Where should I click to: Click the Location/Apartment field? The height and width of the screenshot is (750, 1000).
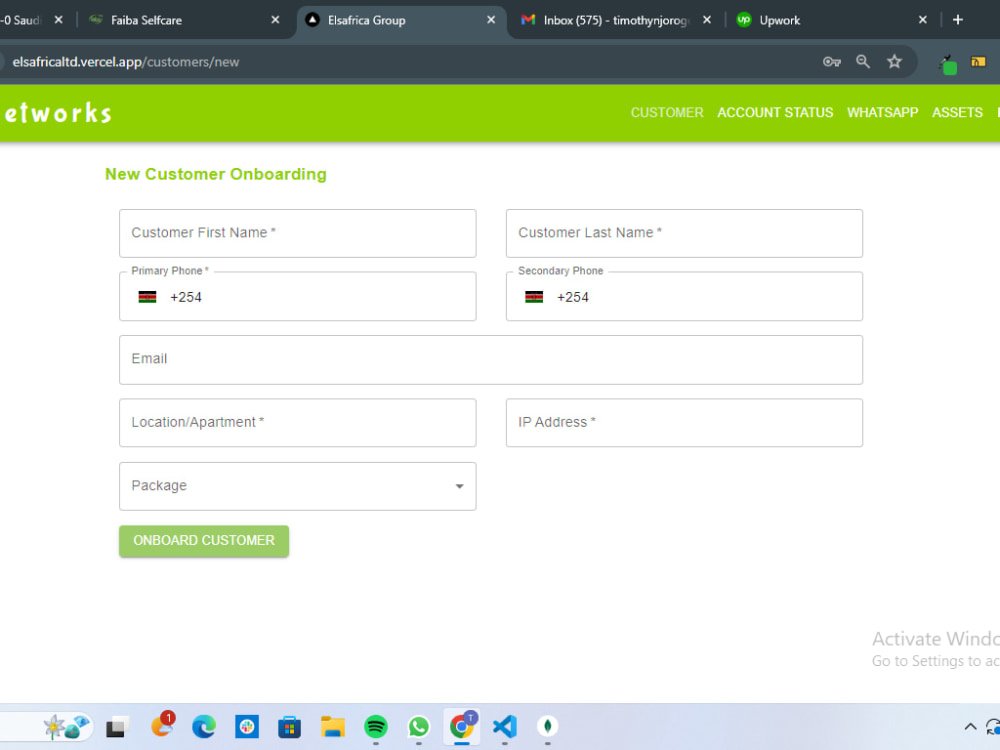(x=297, y=423)
